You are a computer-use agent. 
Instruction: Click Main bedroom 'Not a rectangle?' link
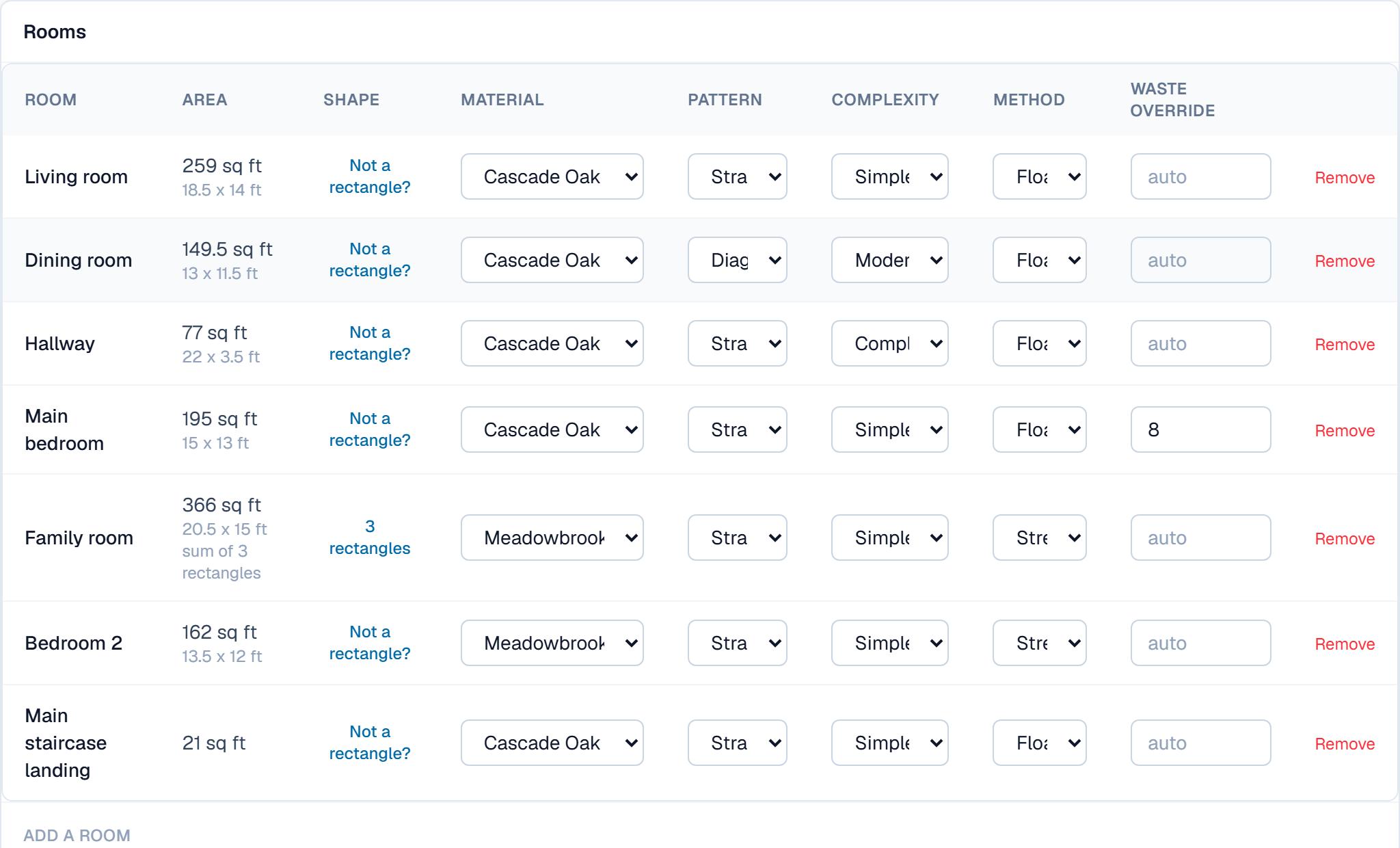tap(370, 429)
